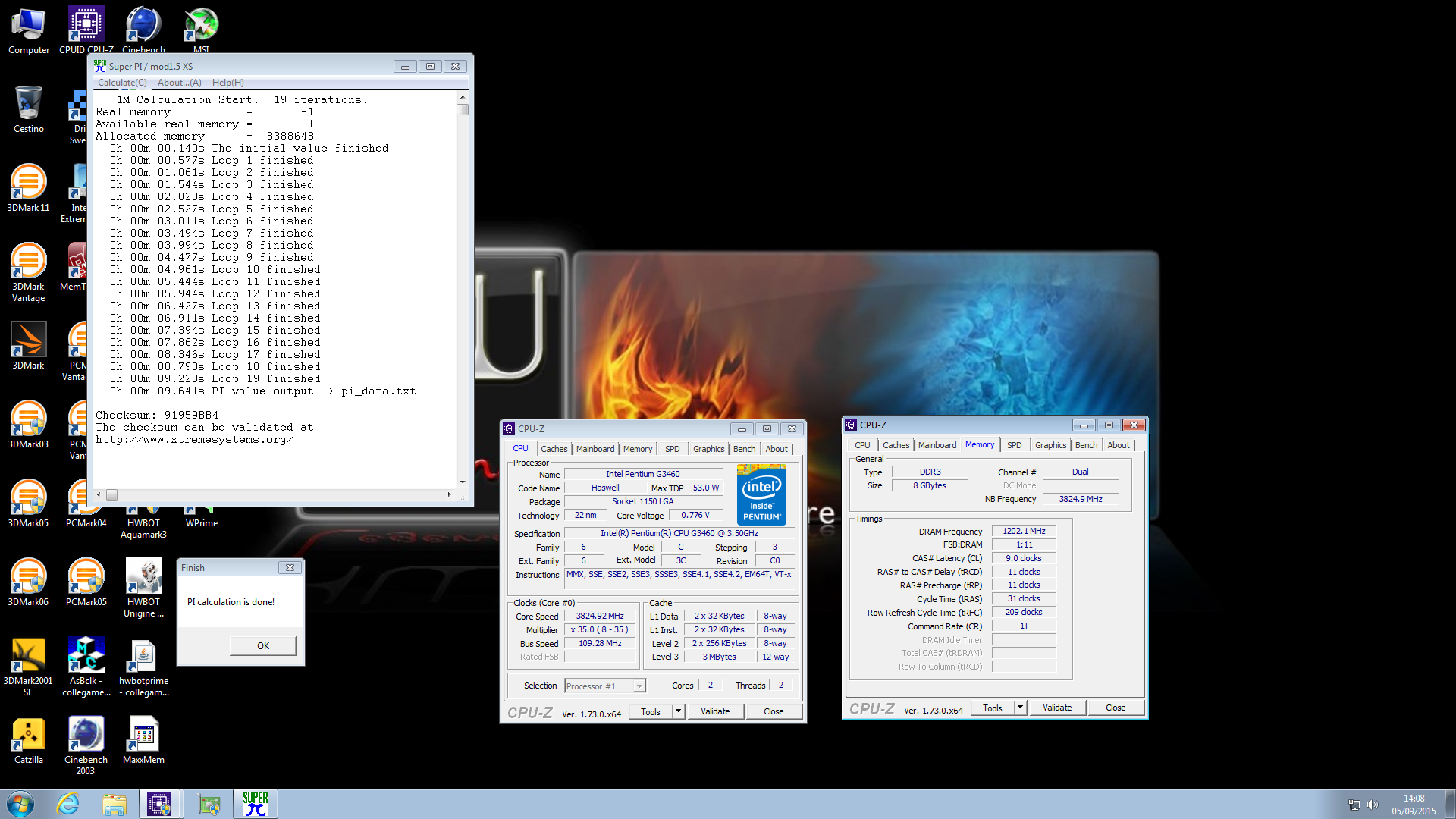The width and height of the screenshot is (1456, 819).
Task: Click Tools button in right CPU-Z
Action: [x=993, y=708]
